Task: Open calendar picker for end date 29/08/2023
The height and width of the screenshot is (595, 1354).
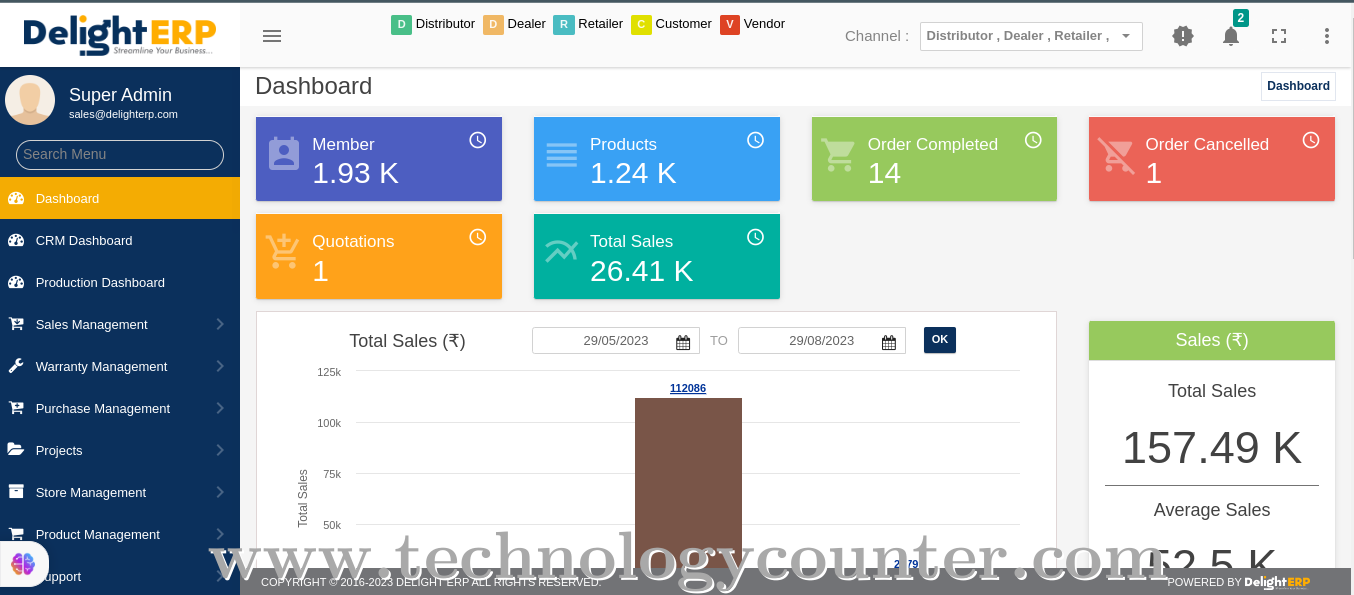Action: tap(889, 342)
